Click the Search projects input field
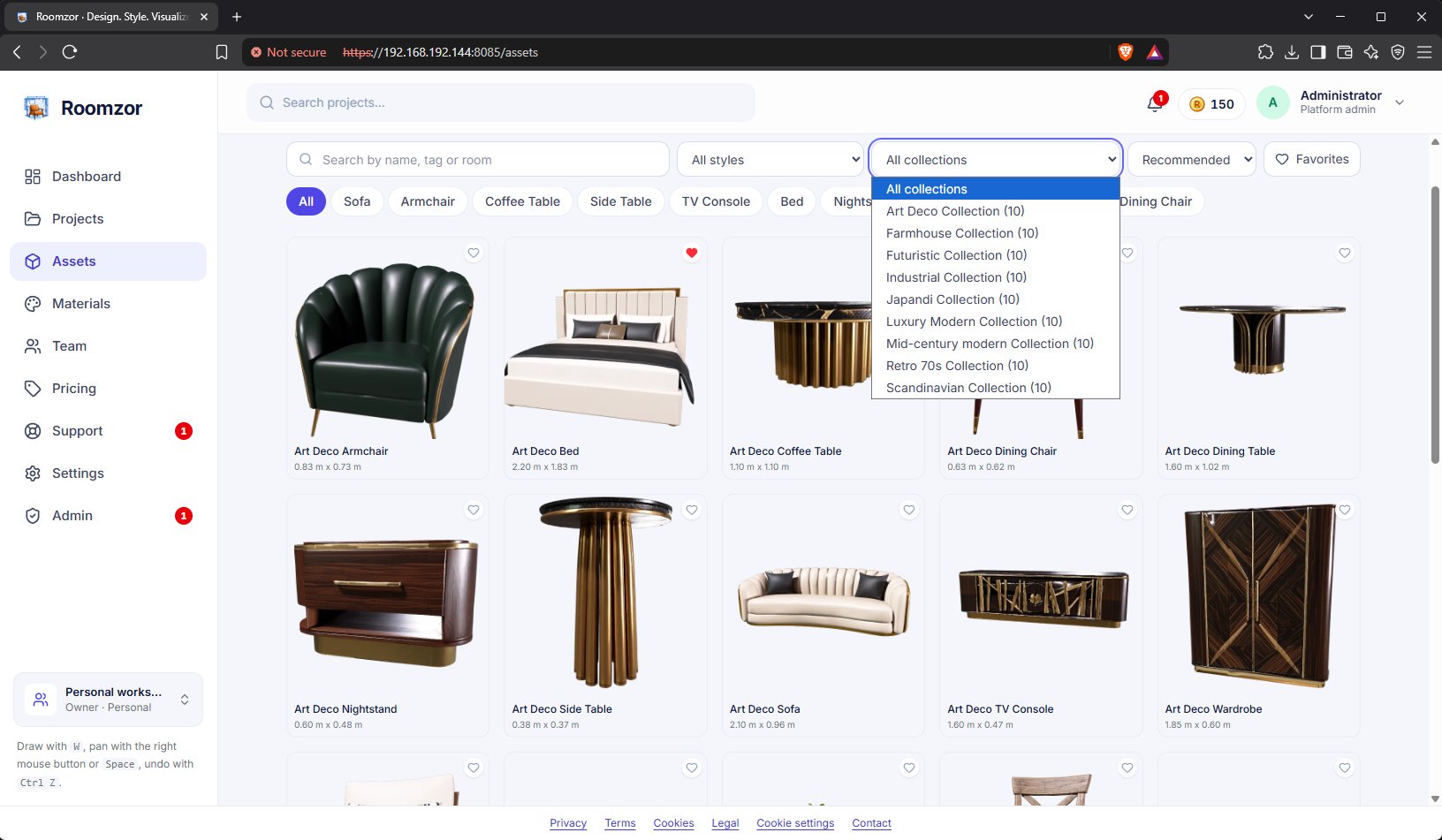Image resolution: width=1442 pixels, height=840 pixels. (501, 102)
